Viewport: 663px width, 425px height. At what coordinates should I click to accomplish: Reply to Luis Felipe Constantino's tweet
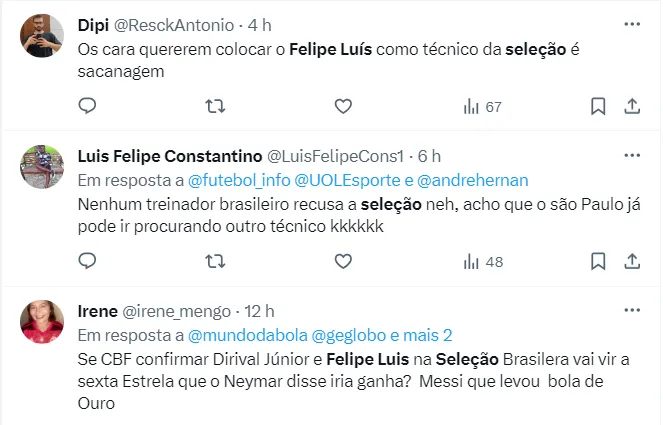point(88,261)
